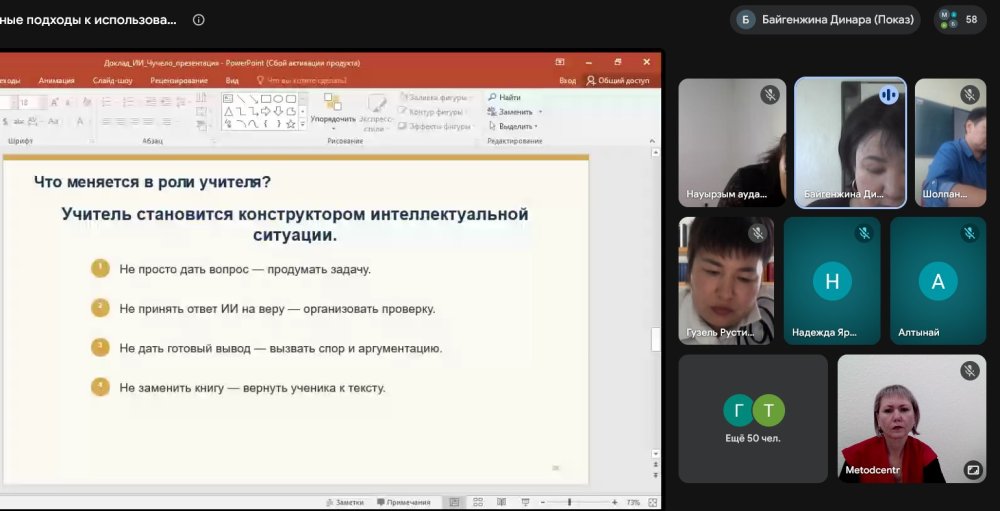The image size is (1000, 511).
Task: Select Науырзым ауда... participant video tile
Action: 732,143
